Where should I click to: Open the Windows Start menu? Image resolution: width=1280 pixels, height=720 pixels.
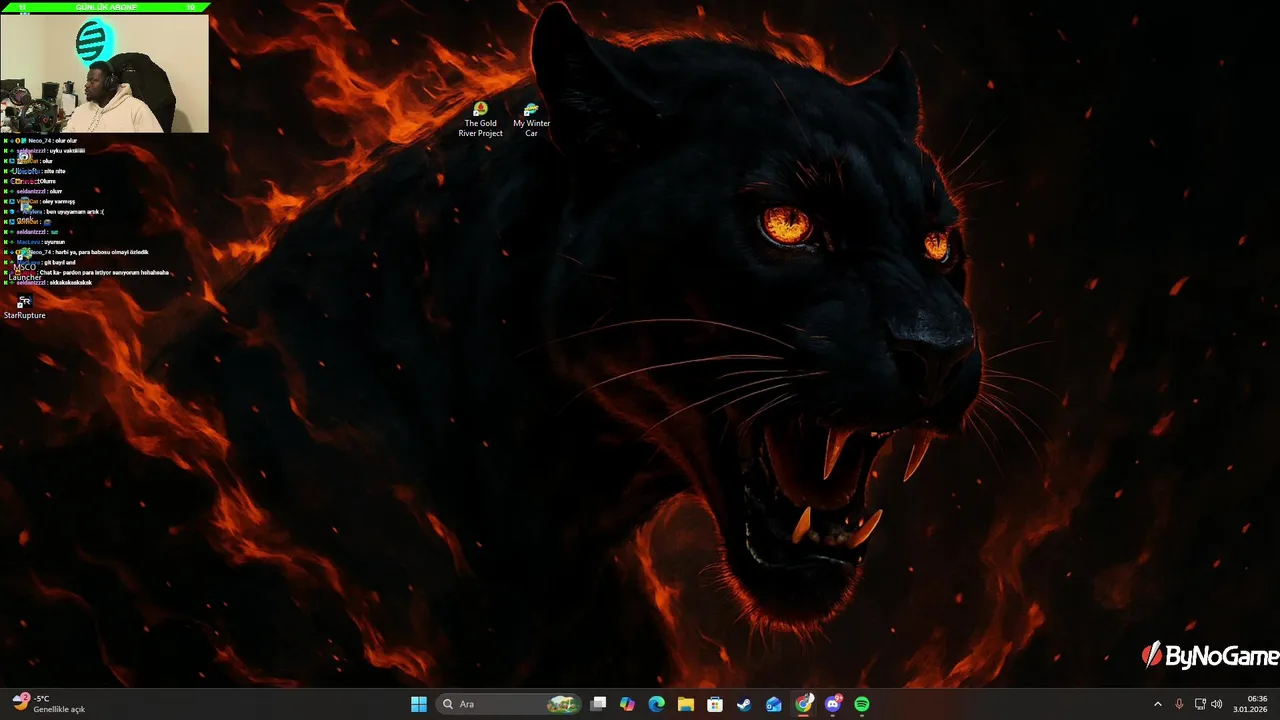419,704
